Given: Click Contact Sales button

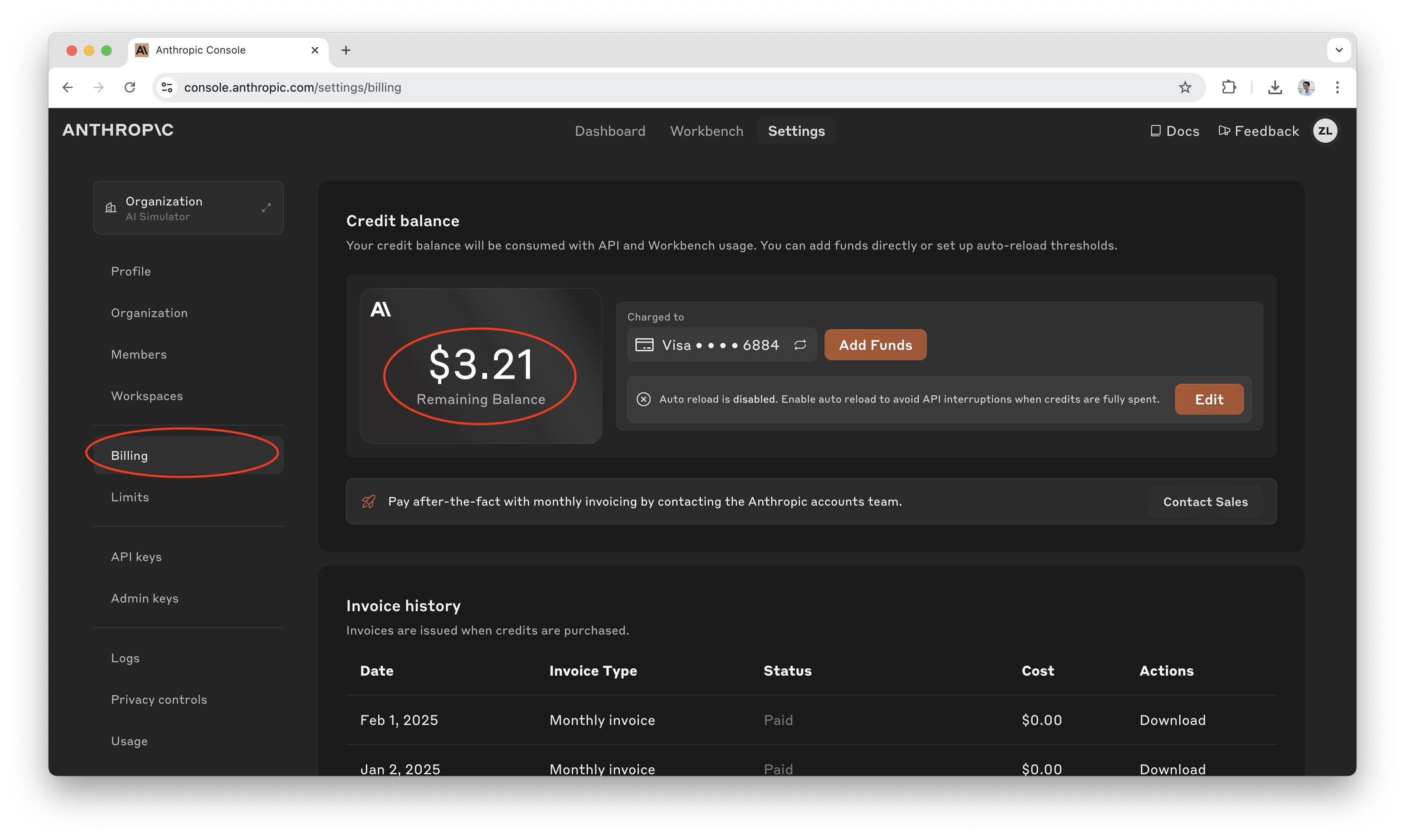Looking at the screenshot, I should tap(1205, 501).
